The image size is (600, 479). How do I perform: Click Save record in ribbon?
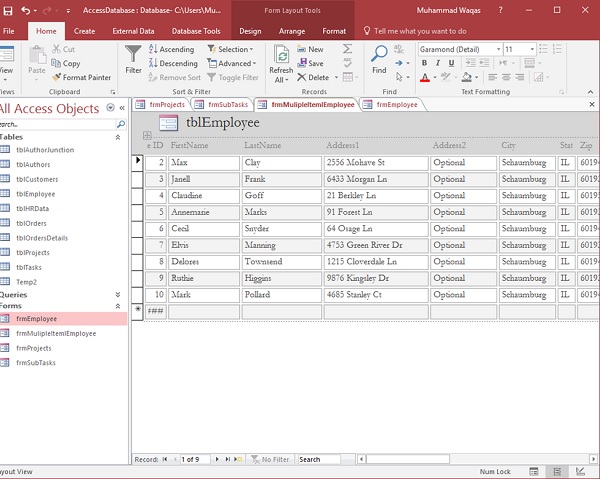coord(310,63)
